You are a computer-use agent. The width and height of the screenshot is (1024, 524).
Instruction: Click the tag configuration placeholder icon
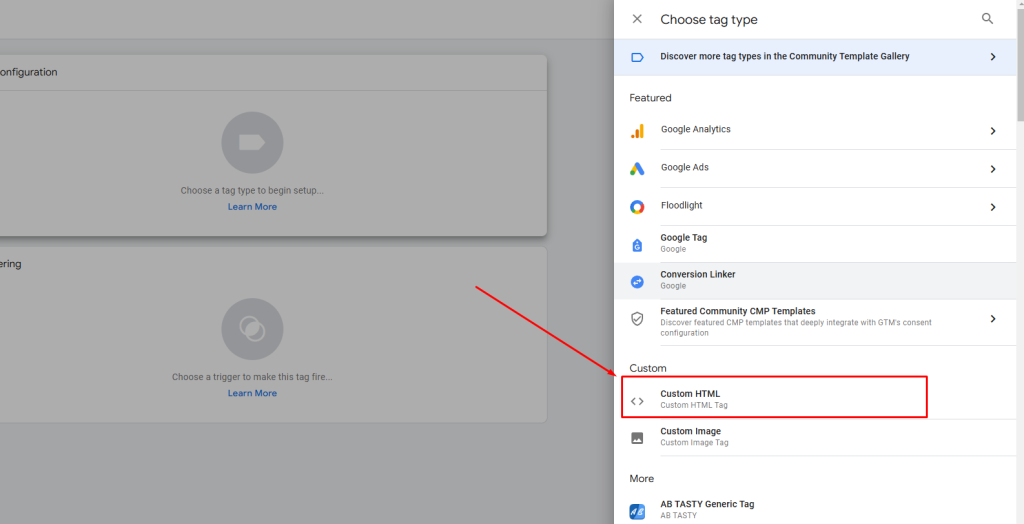252,142
